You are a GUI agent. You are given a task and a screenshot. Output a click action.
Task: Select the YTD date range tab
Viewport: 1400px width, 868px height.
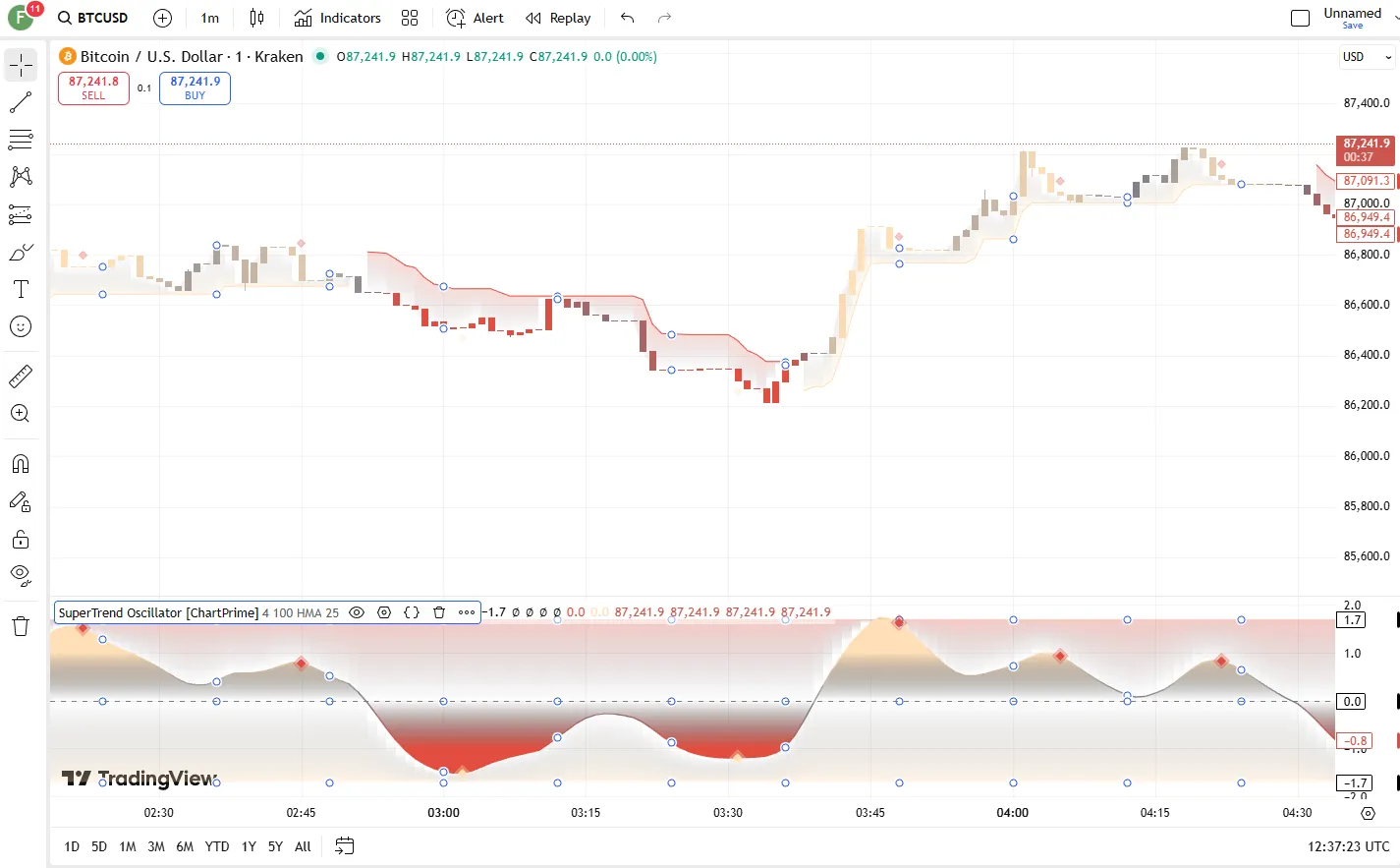point(217,846)
